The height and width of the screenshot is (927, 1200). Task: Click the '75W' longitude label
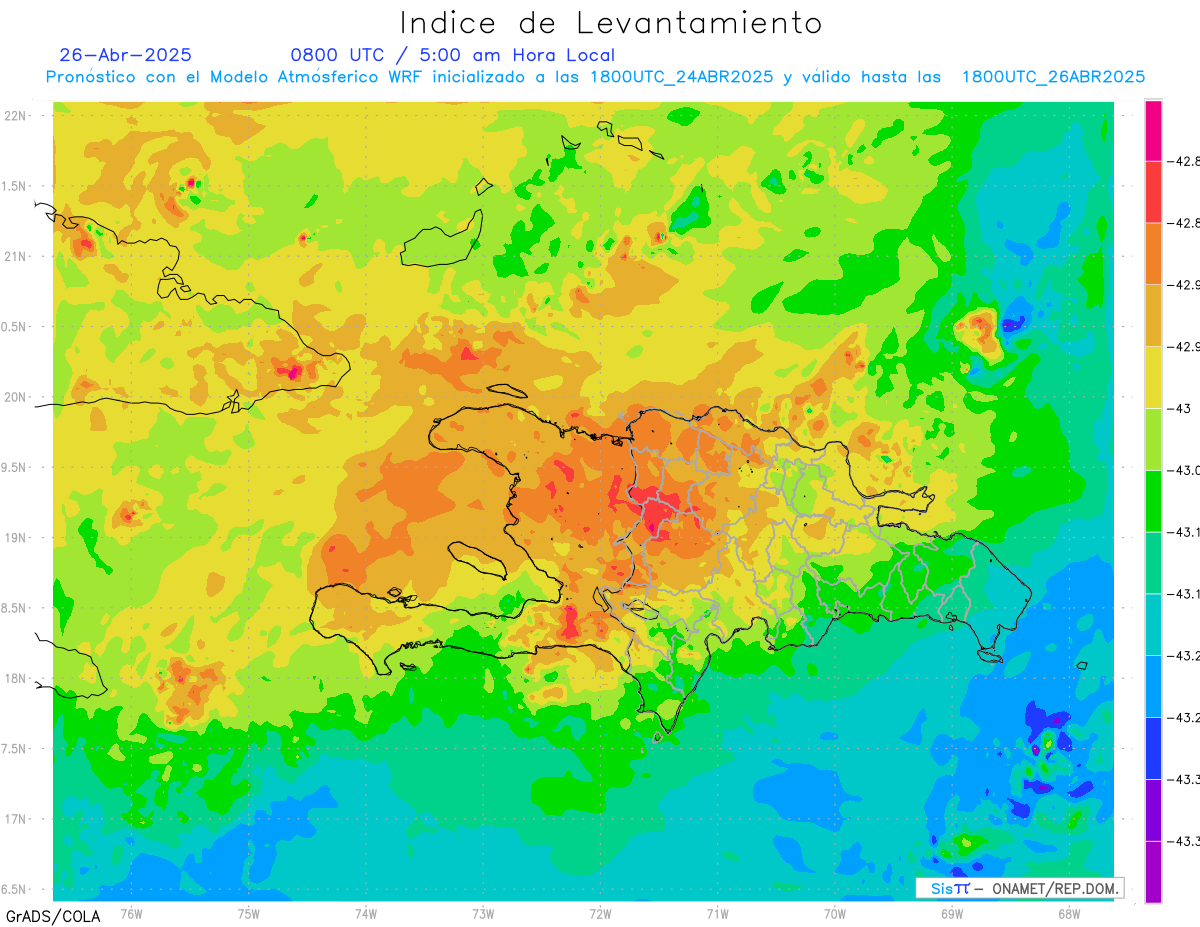point(249,913)
